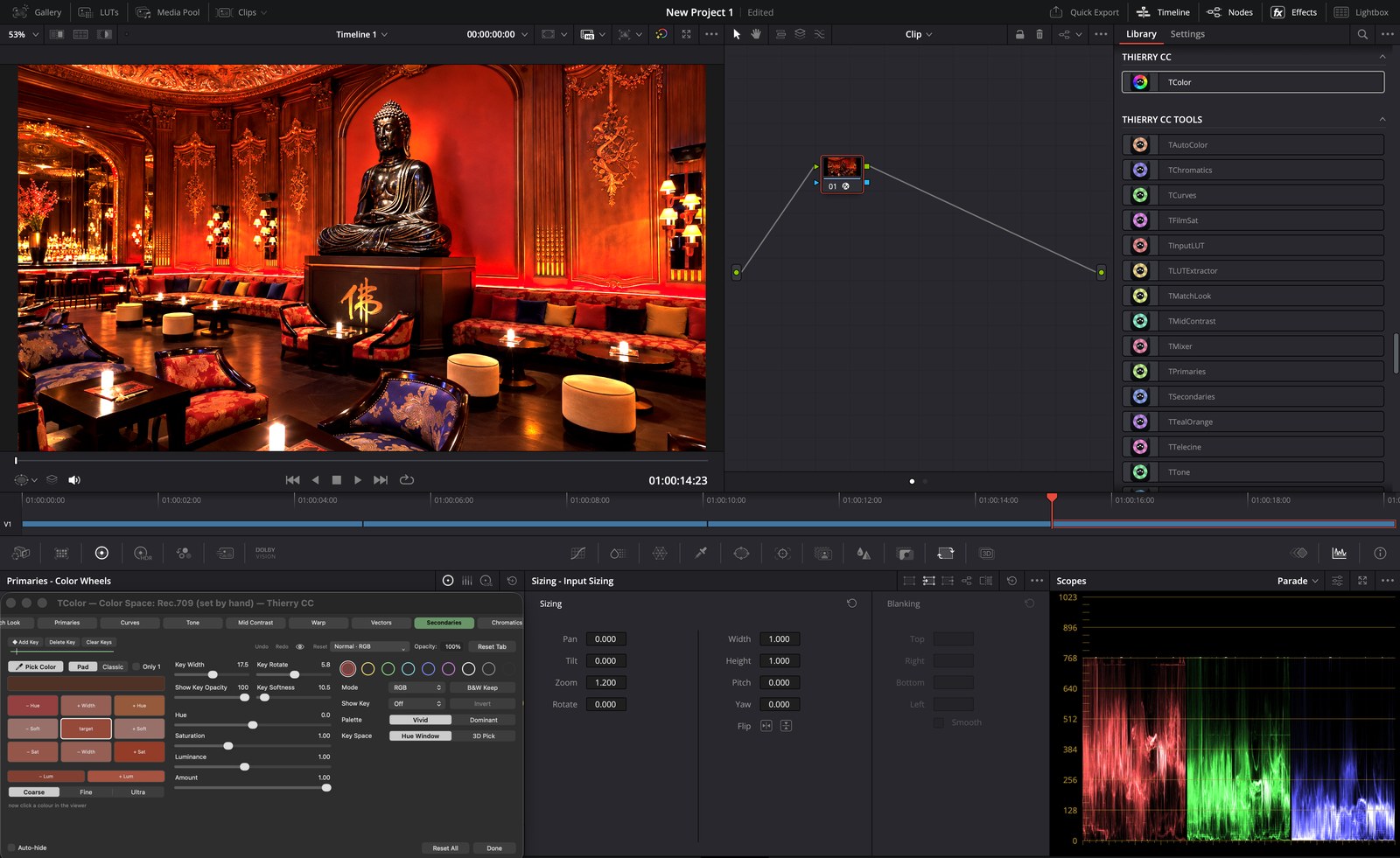The image size is (1400, 858).
Task: Select the TTealOrange effect in the library
Action: (x=1253, y=422)
